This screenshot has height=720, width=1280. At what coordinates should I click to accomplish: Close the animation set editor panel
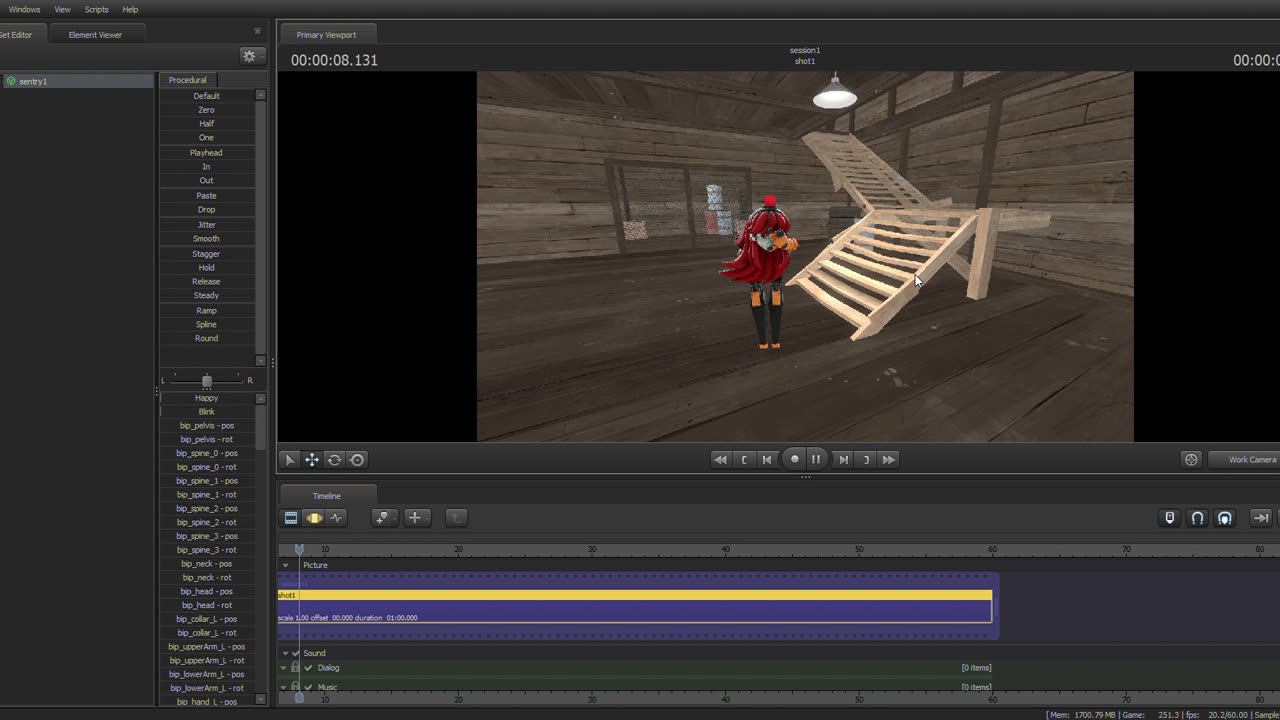[x=258, y=31]
